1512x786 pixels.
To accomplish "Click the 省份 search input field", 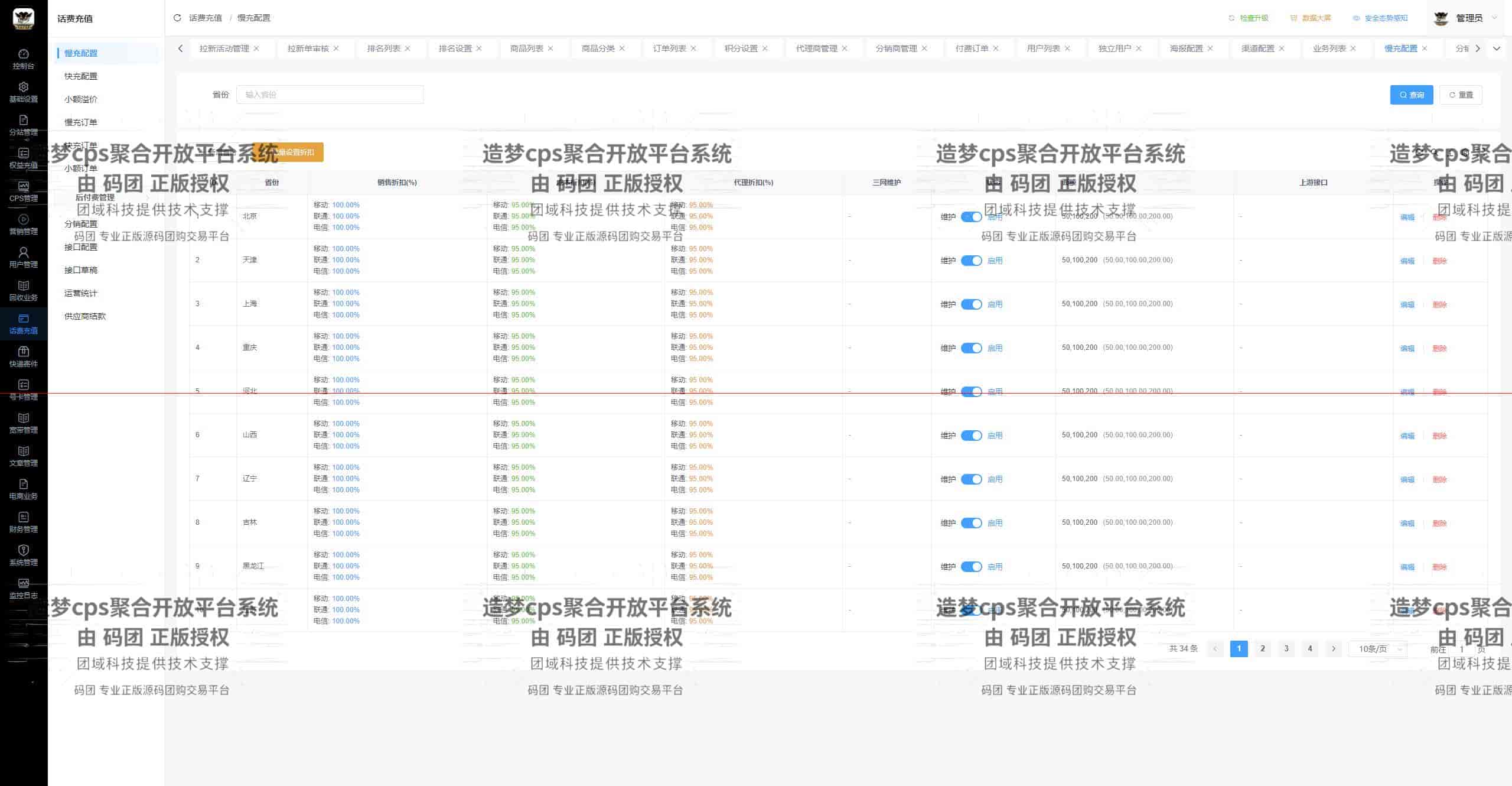I will (x=330, y=95).
